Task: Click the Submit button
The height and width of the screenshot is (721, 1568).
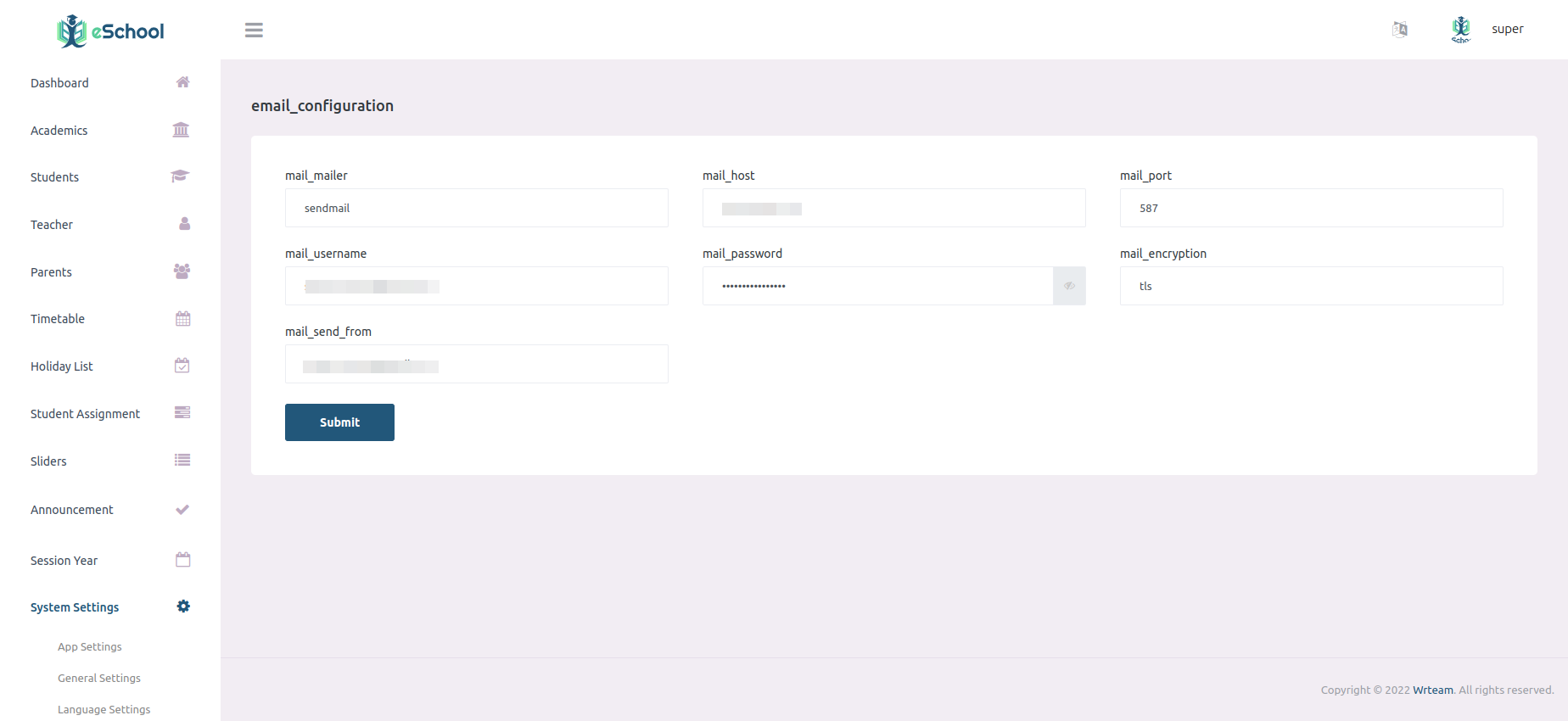Action: (x=339, y=422)
